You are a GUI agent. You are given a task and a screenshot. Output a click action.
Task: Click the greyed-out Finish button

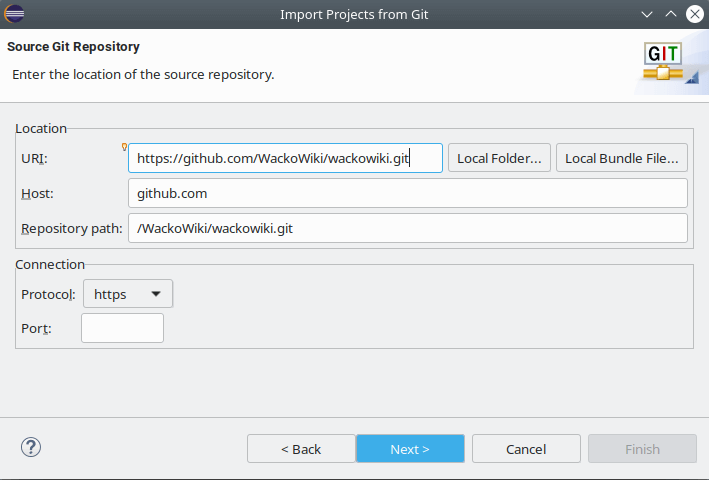coord(642,449)
